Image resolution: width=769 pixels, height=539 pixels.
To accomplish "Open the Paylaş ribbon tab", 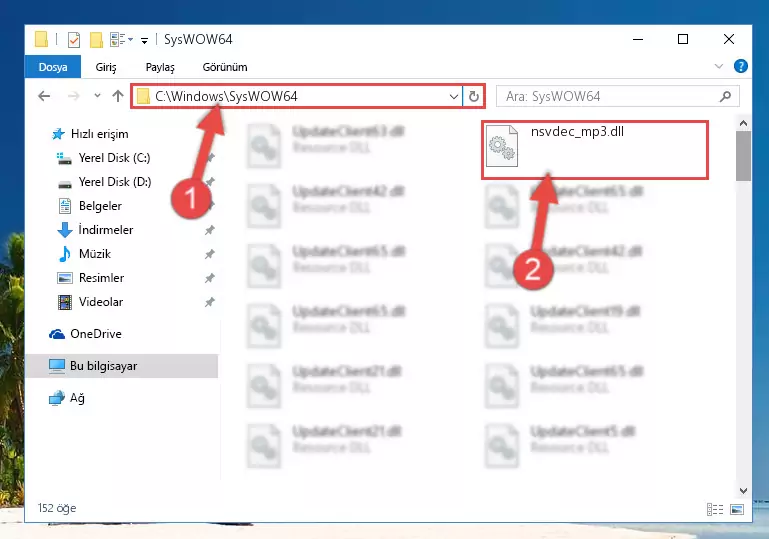I will tap(160, 67).
